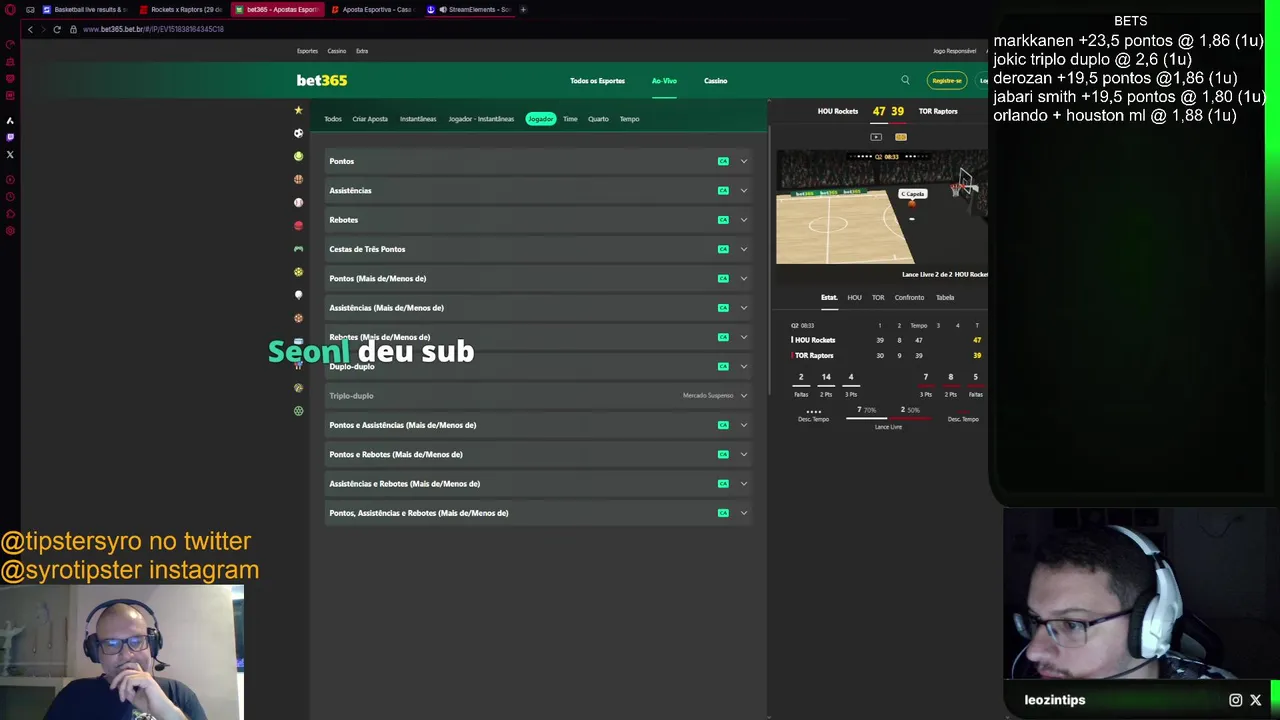
Task: Open the Cassino main navigation link
Action: (x=715, y=81)
